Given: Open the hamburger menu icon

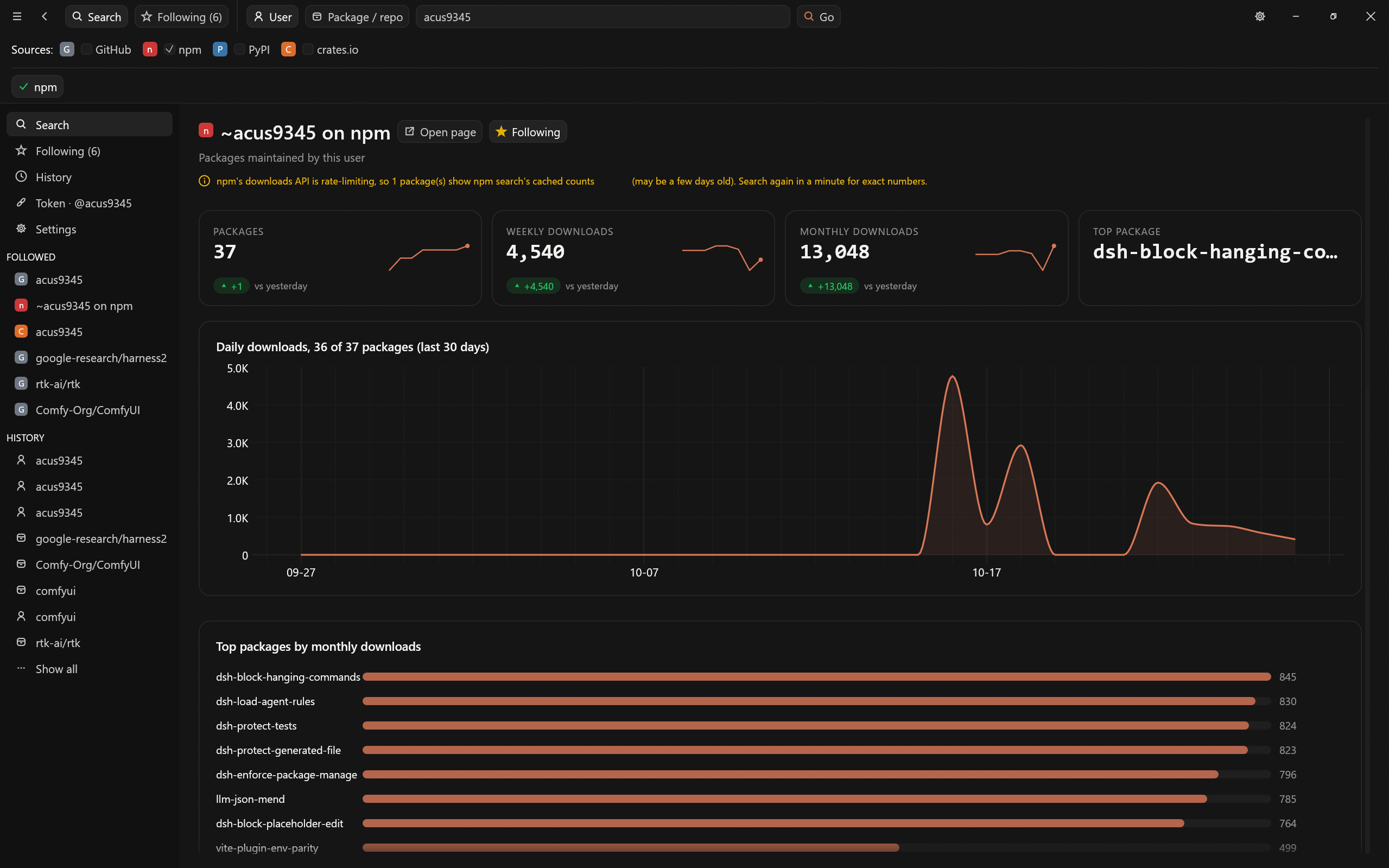Looking at the screenshot, I should 17,17.
